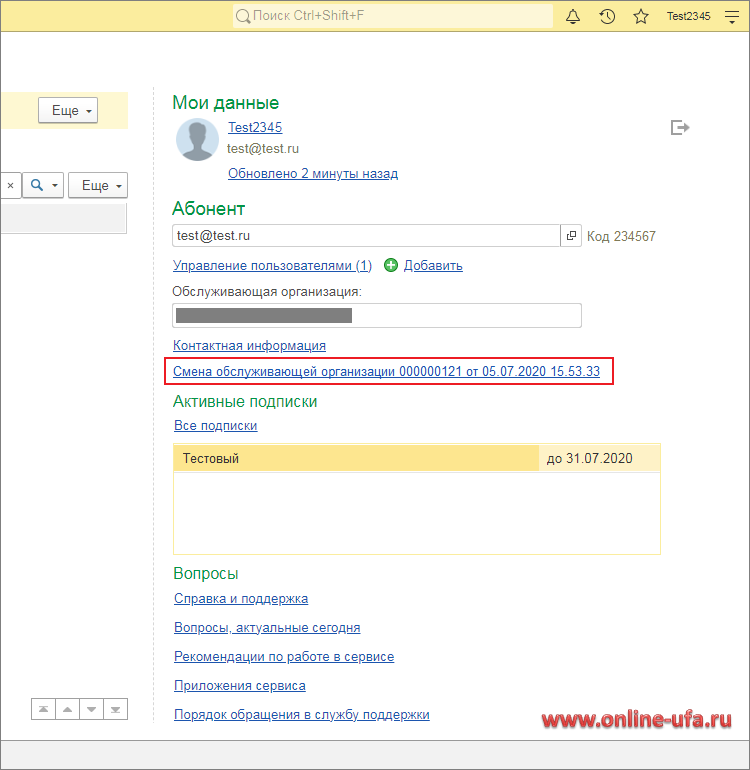The image size is (750, 770).
Task: Click the Код 234567 text
Action: [x=621, y=236]
